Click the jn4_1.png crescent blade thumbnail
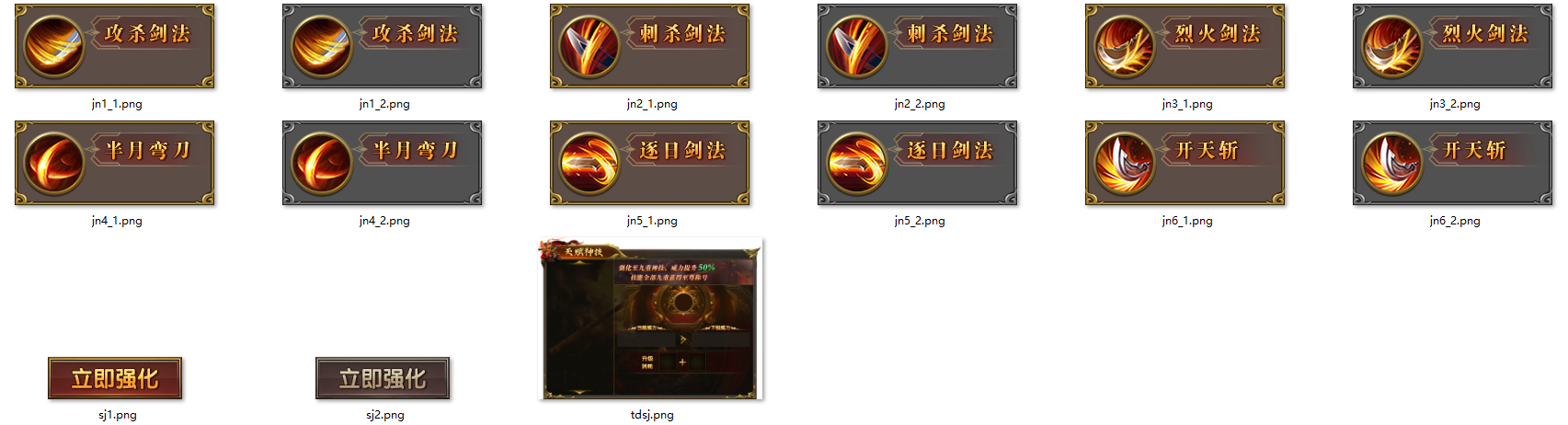 115,163
